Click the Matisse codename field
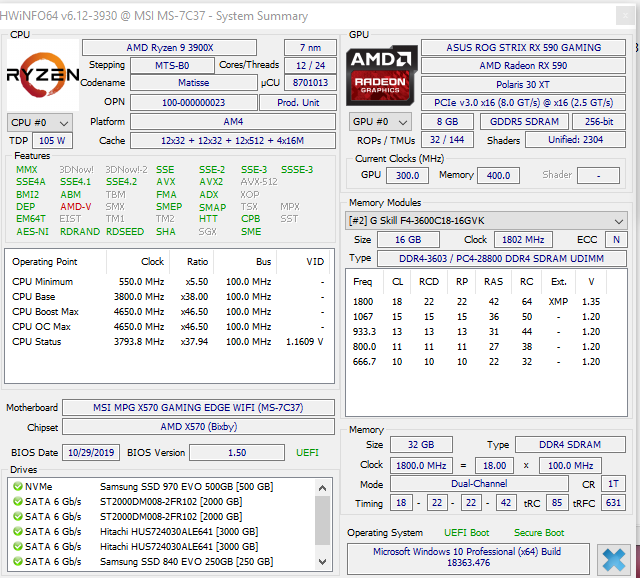The height and width of the screenshot is (578, 640). coord(193,83)
